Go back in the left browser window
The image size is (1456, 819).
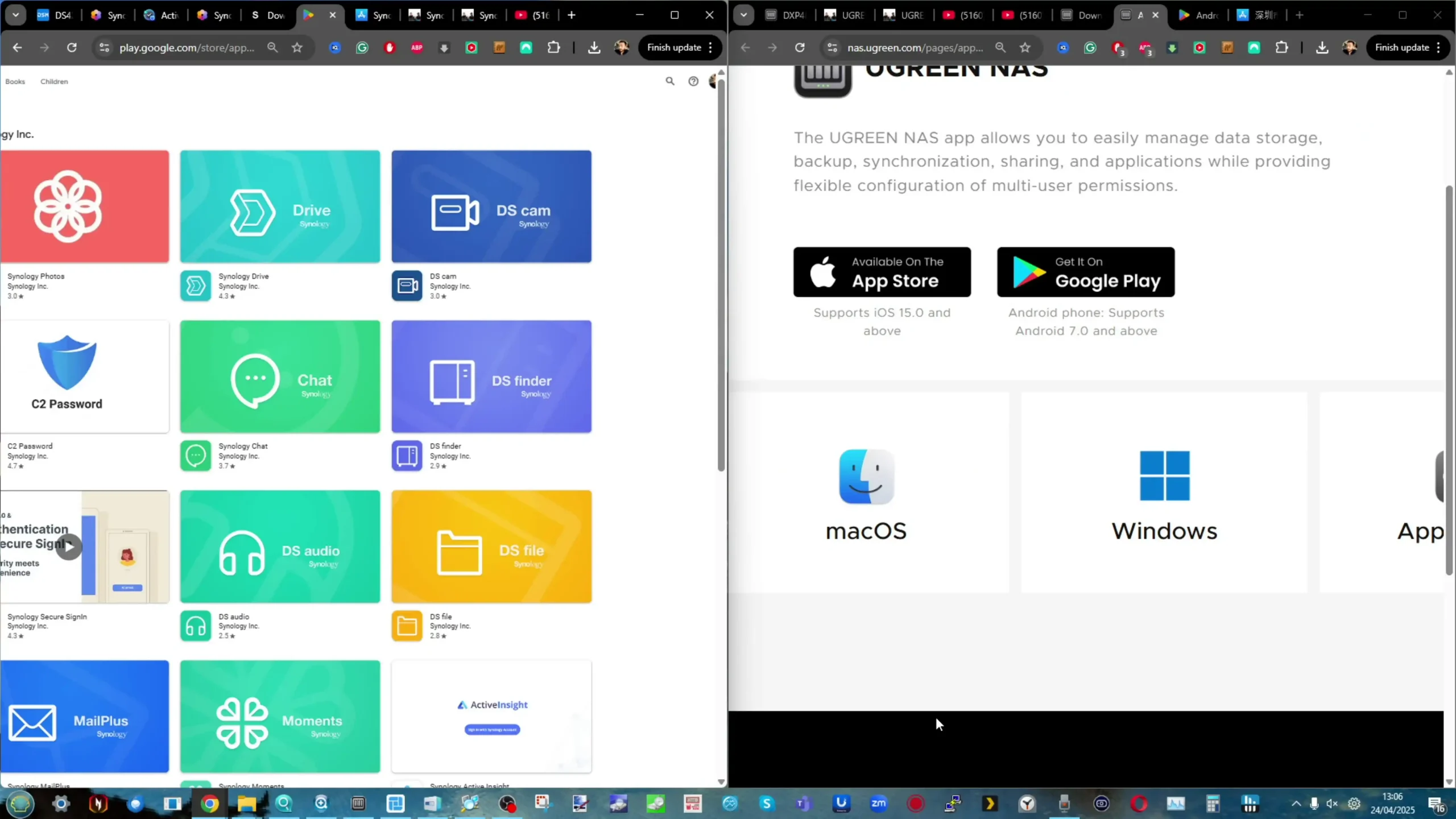pos(17,48)
